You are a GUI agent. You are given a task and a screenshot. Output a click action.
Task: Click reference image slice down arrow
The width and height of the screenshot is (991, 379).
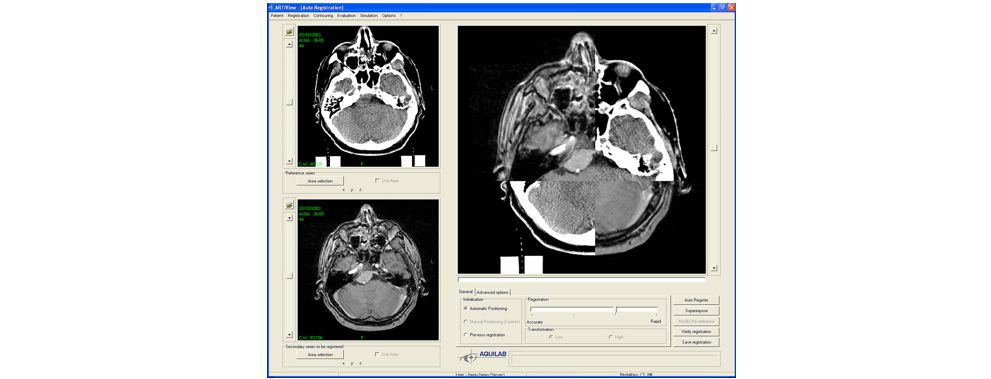coord(289,162)
